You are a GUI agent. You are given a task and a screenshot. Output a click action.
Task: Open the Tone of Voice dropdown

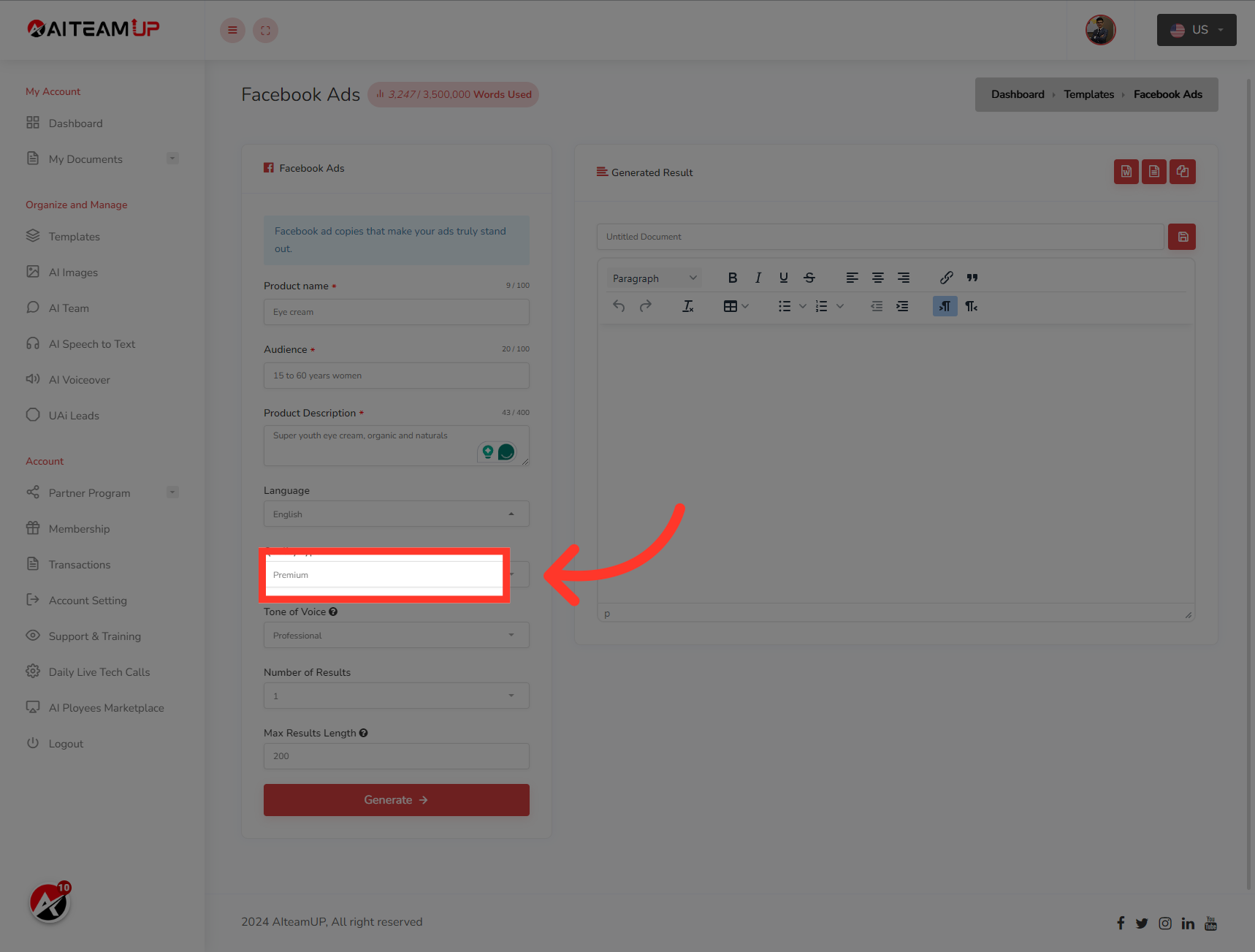(396, 635)
